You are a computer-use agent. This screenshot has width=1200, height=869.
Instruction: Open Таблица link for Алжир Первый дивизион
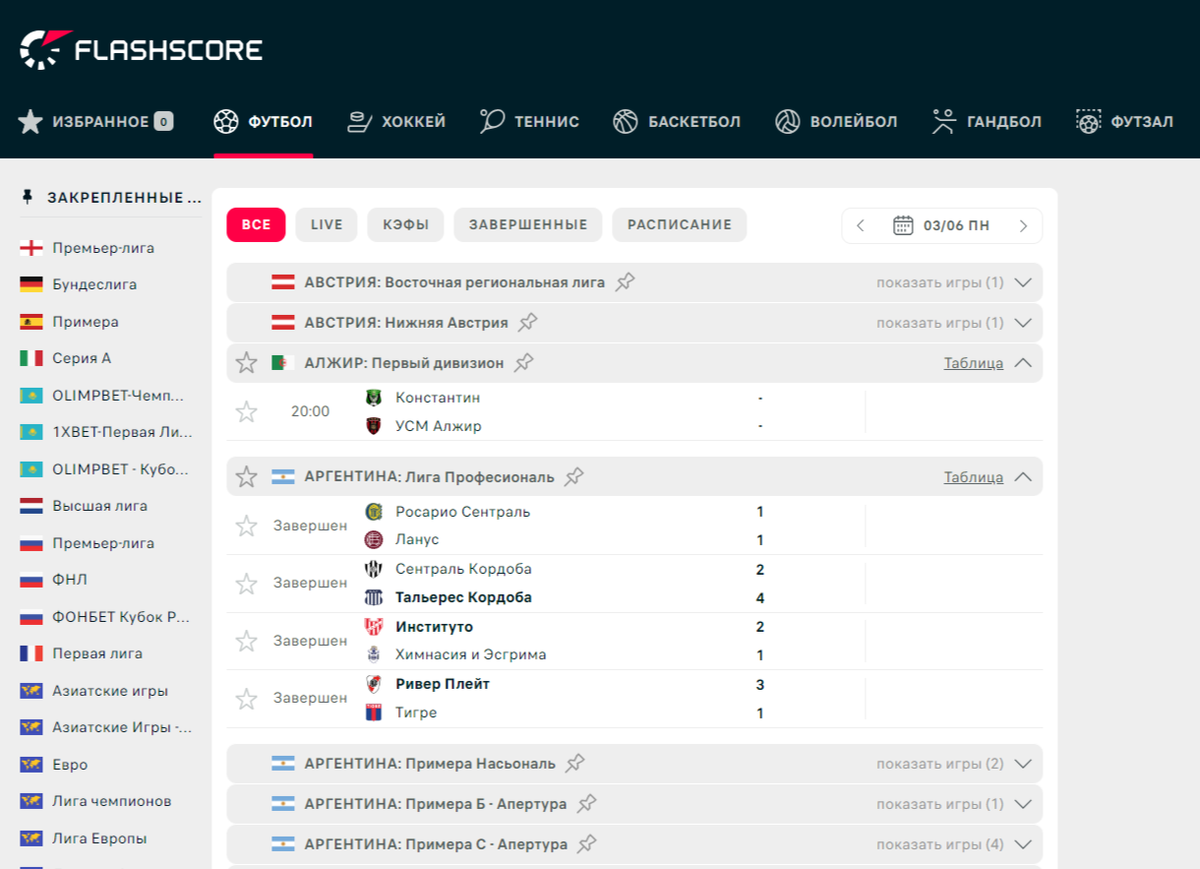pos(973,363)
